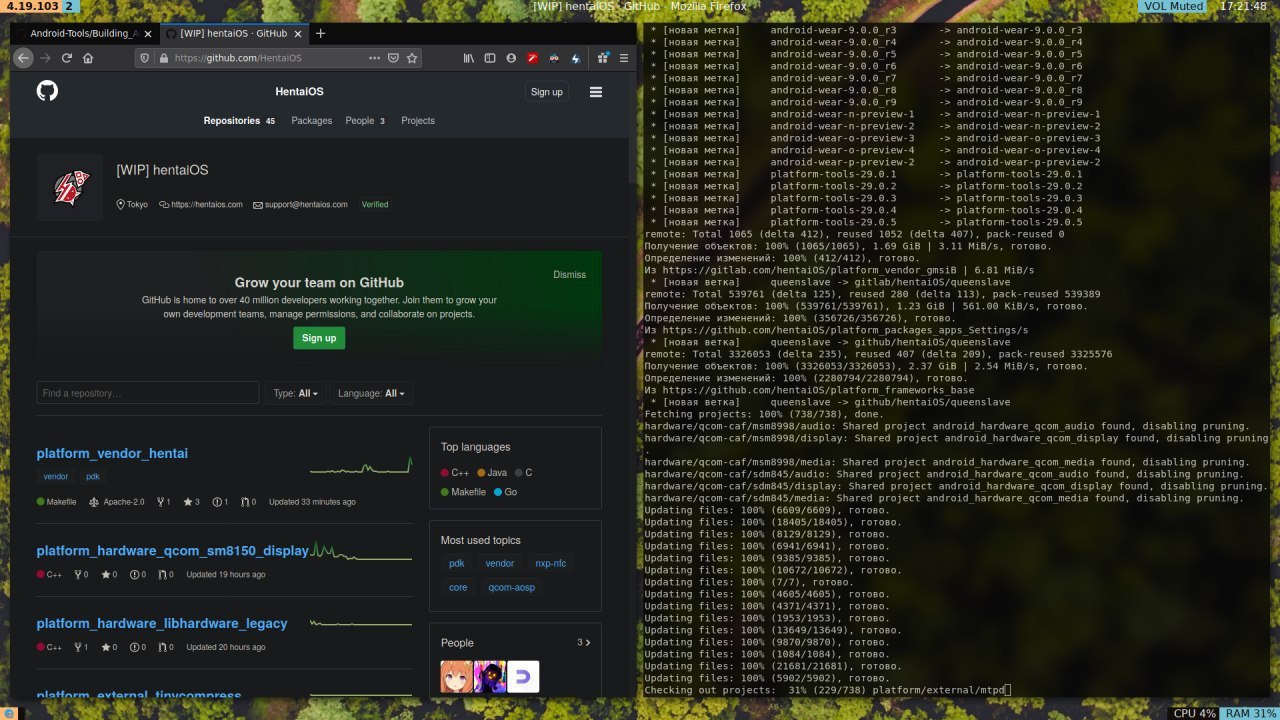1280x720 pixels.
Task: Select the Repositories tab
Action: point(239,121)
